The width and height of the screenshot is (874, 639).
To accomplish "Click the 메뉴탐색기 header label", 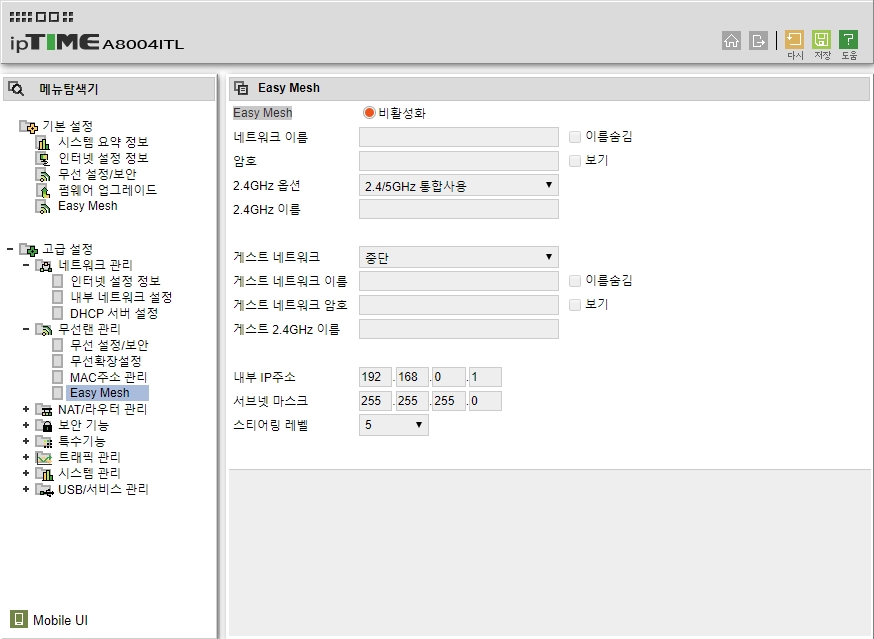I will tap(69, 89).
